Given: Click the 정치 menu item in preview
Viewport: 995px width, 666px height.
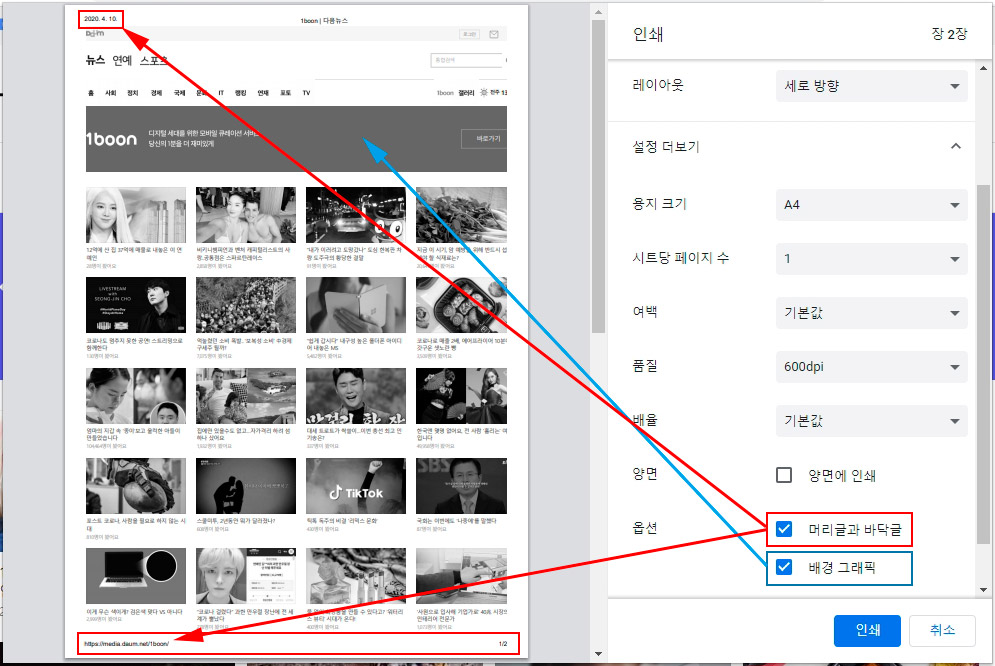Looking at the screenshot, I should tap(133, 93).
